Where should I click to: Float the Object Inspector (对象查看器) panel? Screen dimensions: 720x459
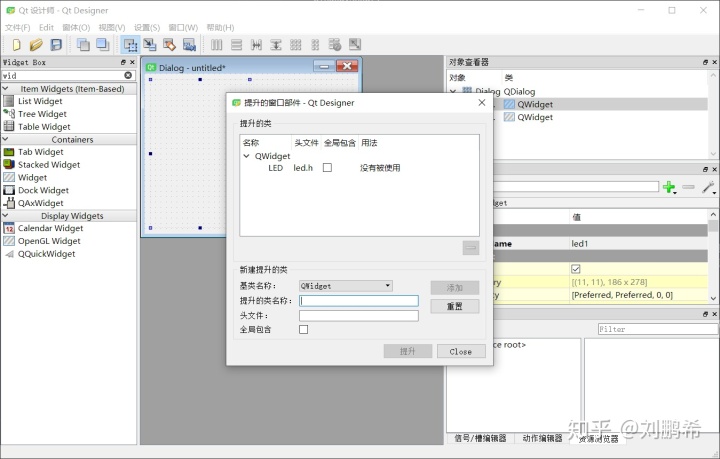click(x=705, y=62)
